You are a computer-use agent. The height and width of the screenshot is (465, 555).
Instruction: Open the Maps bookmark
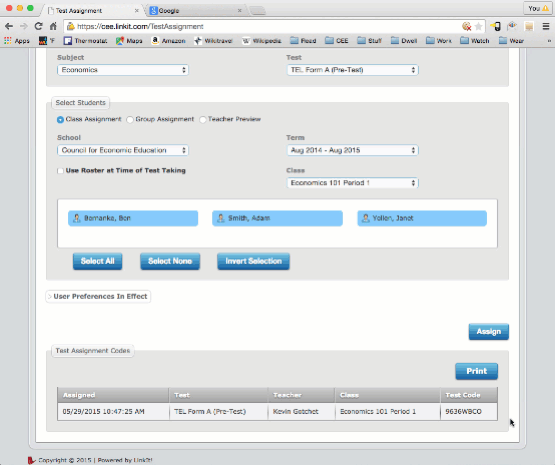click(x=129, y=41)
